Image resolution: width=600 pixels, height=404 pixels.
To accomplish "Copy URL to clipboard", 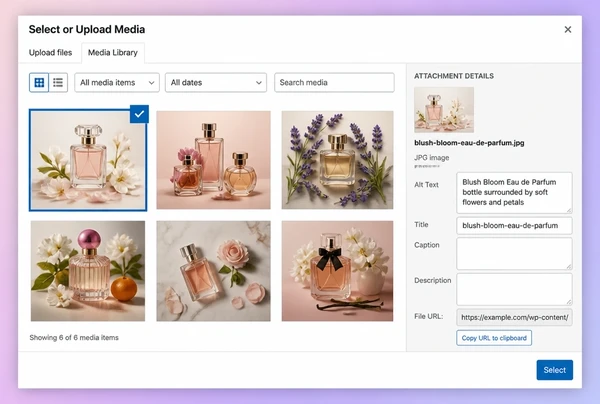I will [x=494, y=338].
